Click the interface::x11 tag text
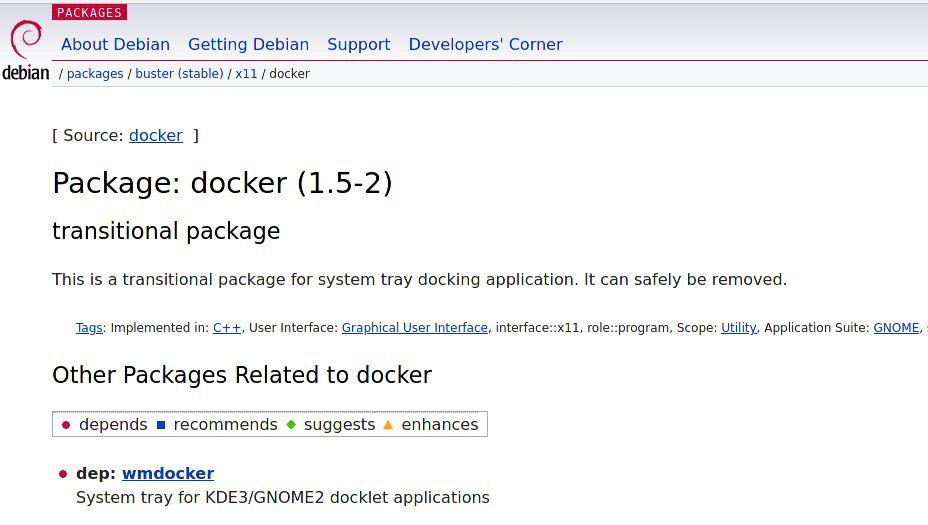This screenshot has height=525, width=928. pos(537,328)
